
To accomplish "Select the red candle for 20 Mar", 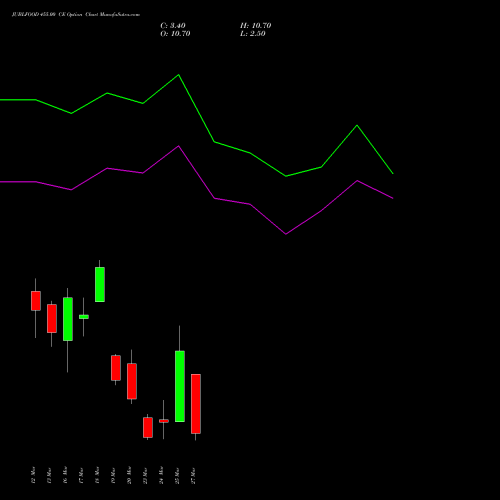I will (132, 381).
